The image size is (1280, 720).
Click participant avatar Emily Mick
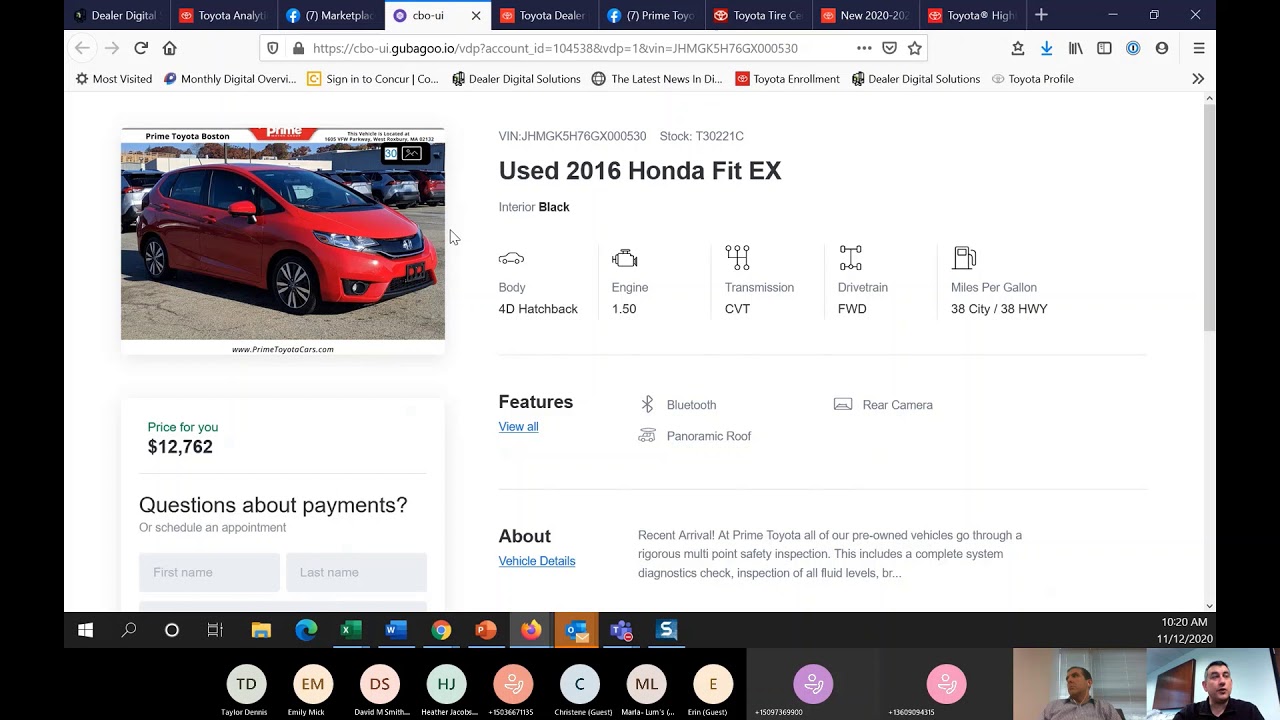pos(313,684)
